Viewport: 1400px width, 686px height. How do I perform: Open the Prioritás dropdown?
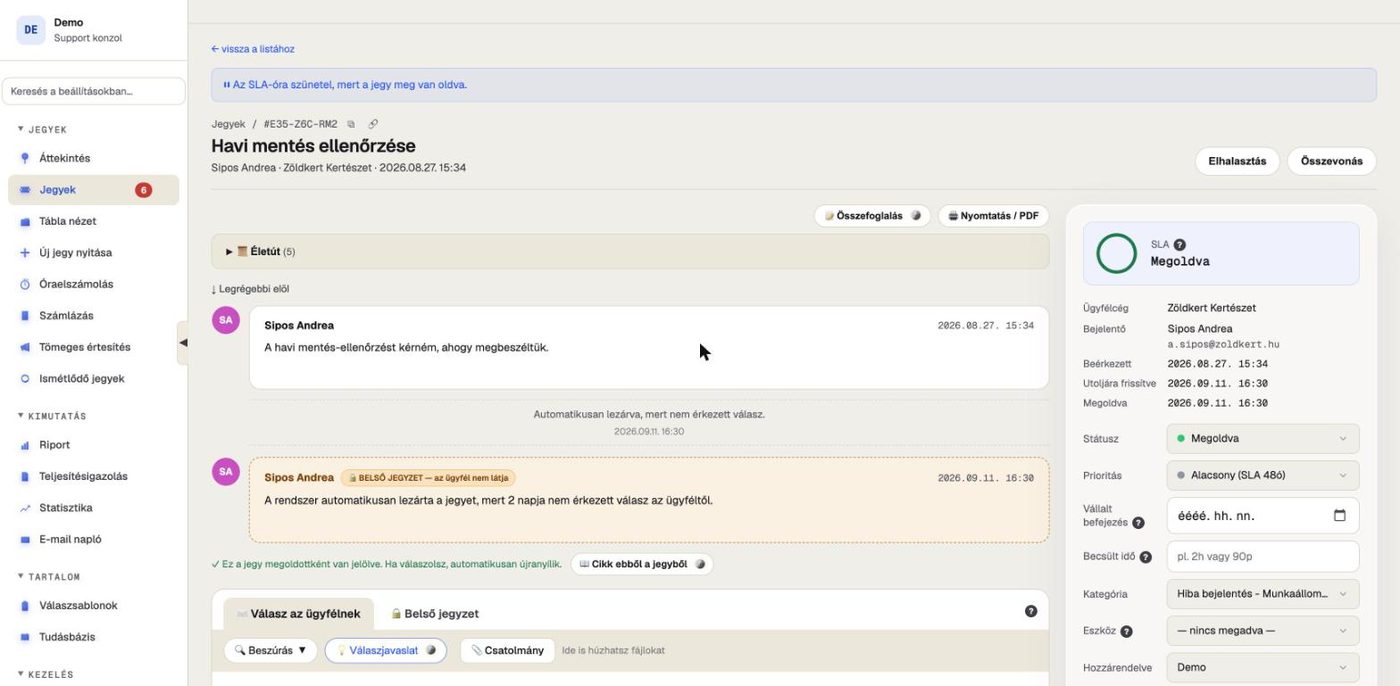[1263, 475]
